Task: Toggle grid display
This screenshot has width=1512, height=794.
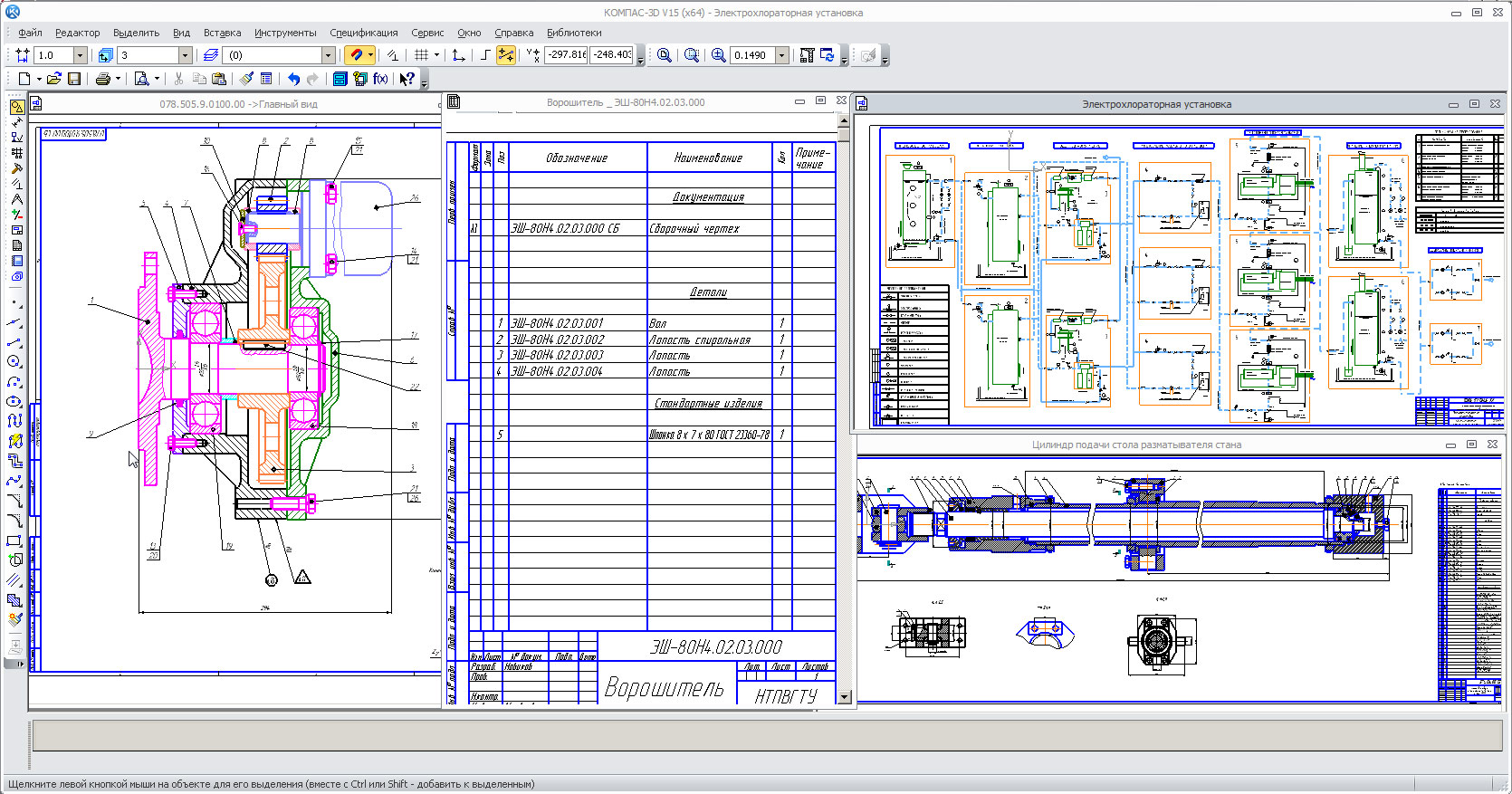Action: coord(421,55)
